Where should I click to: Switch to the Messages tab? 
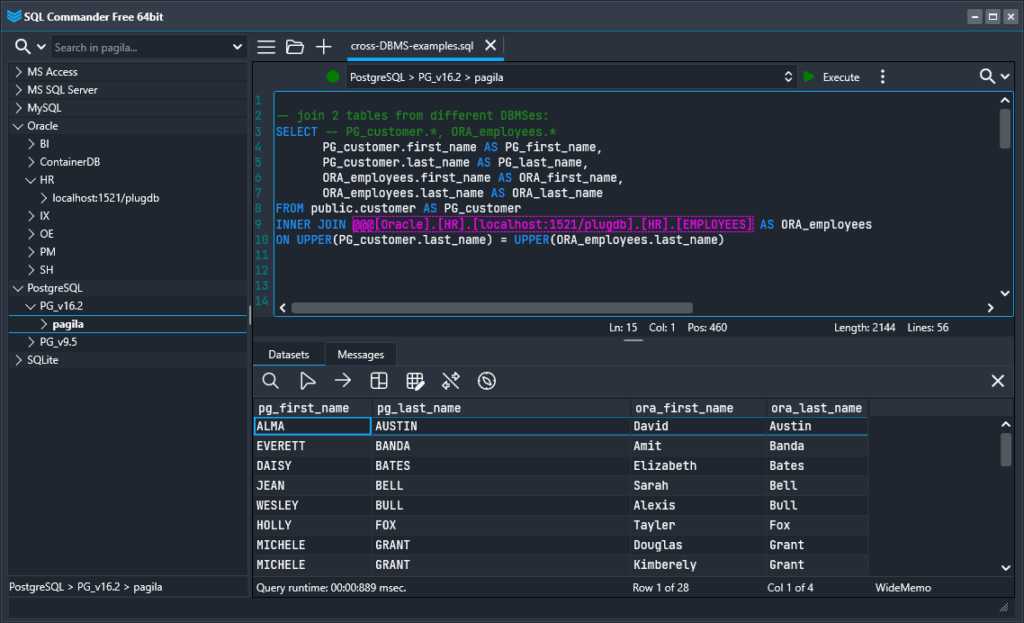360,353
